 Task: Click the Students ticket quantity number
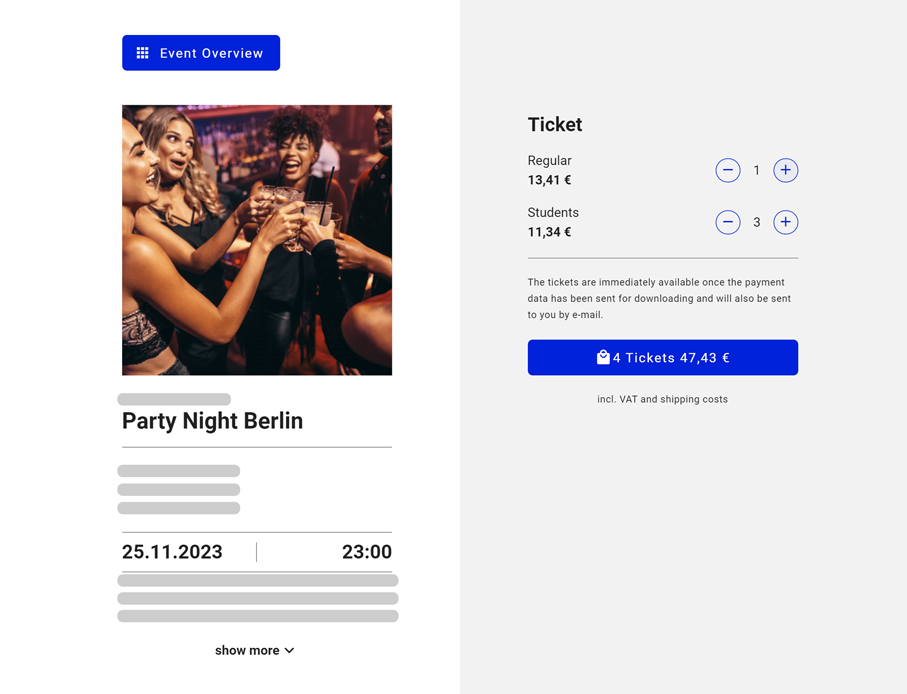click(x=757, y=223)
